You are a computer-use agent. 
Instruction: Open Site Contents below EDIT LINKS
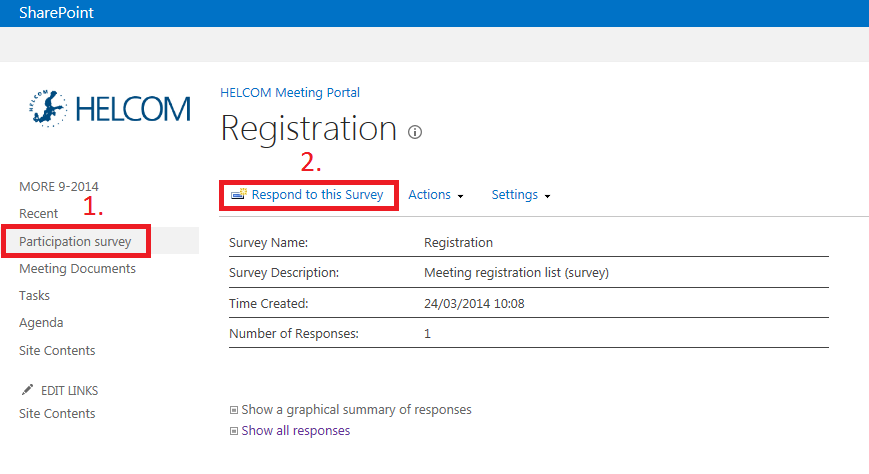[57, 414]
